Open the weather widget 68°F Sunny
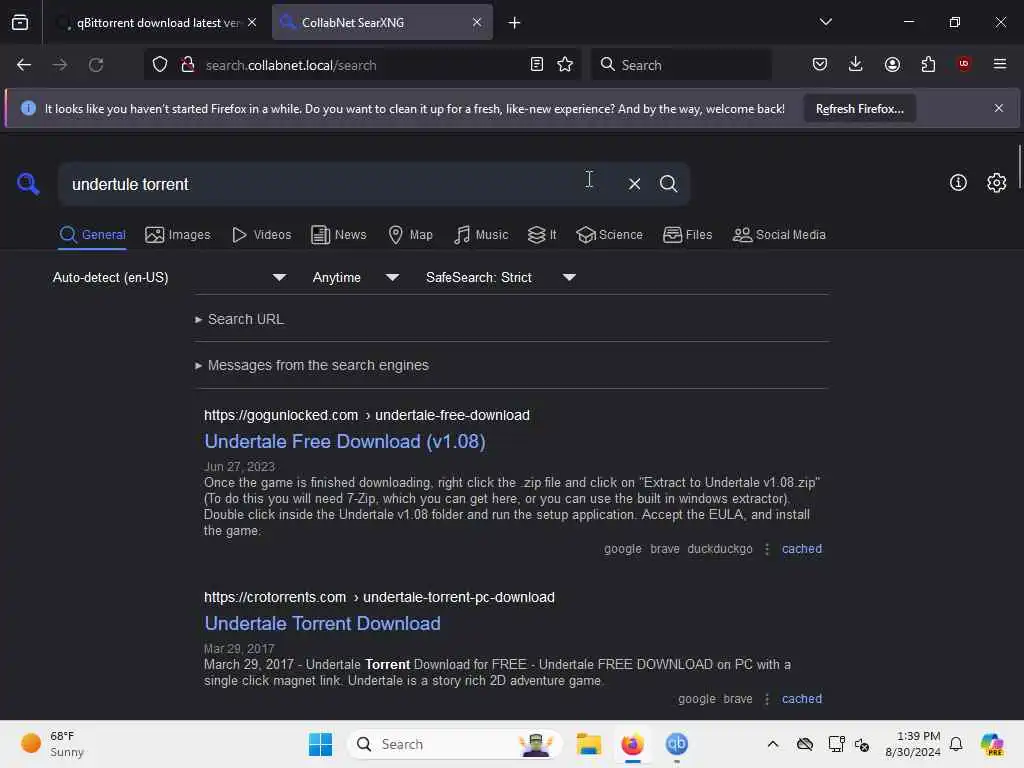This screenshot has width=1024, height=768. pyautogui.click(x=52, y=744)
